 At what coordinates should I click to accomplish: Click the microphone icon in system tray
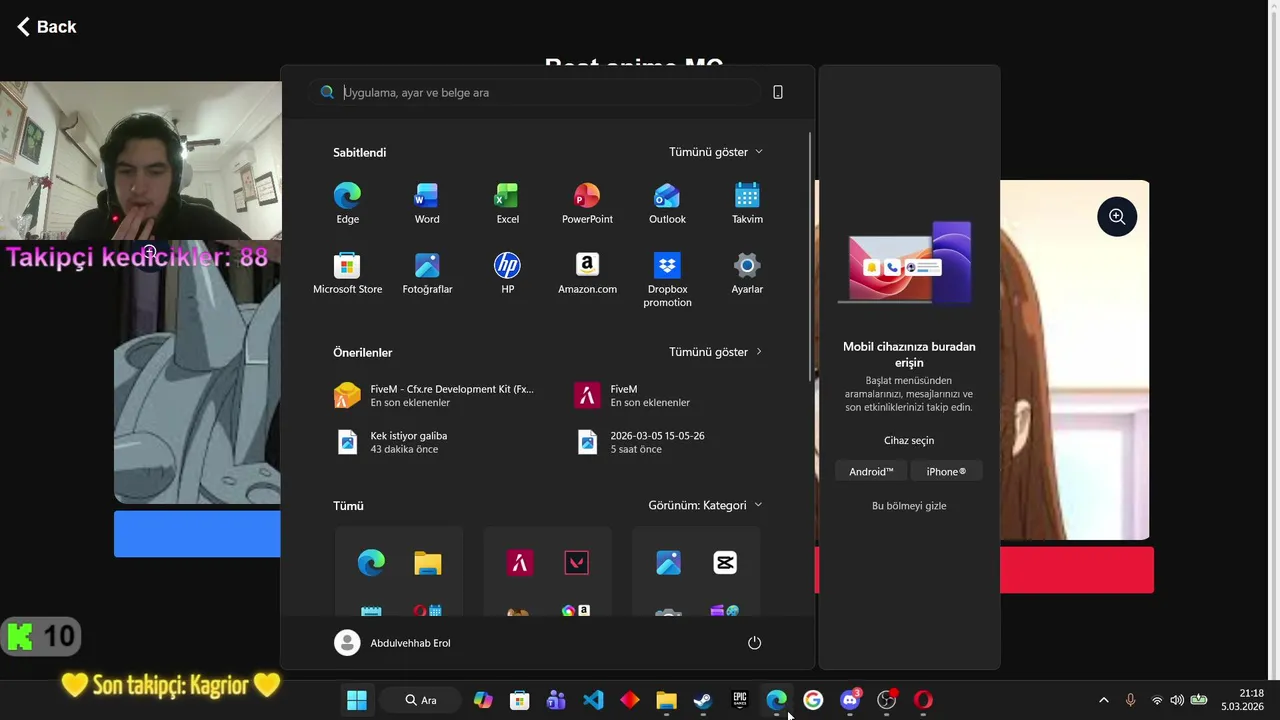(1131, 700)
